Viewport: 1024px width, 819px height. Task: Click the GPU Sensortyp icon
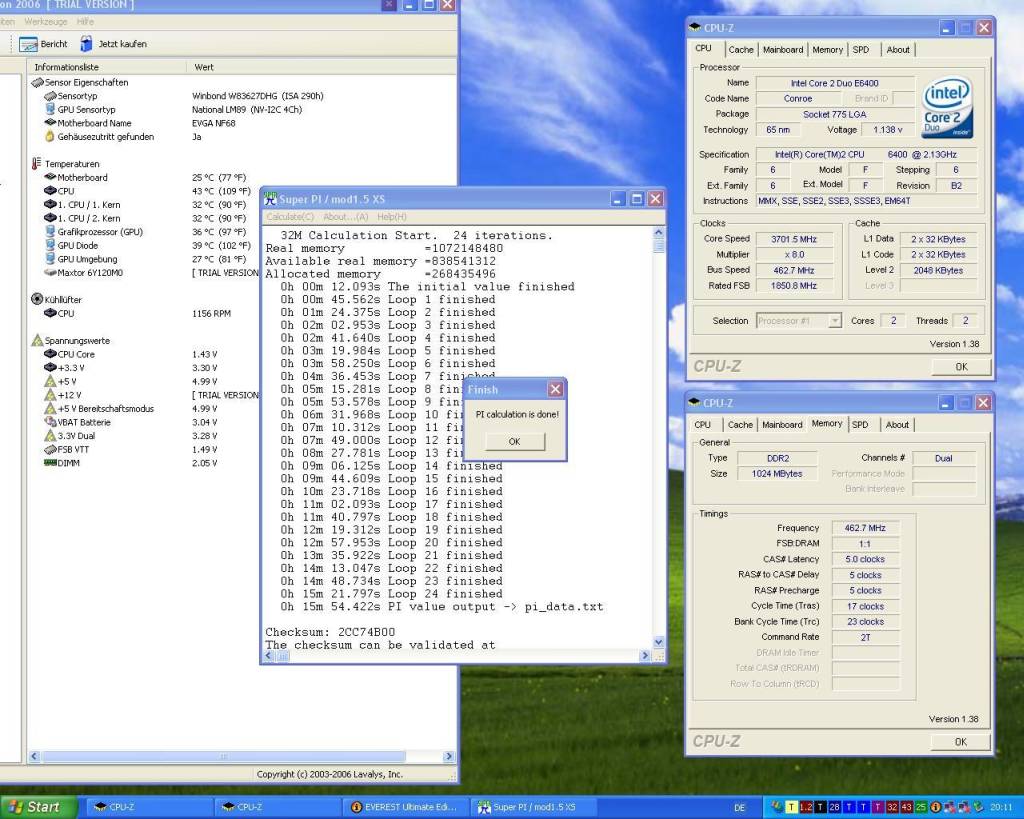pyautogui.click(x=50, y=109)
